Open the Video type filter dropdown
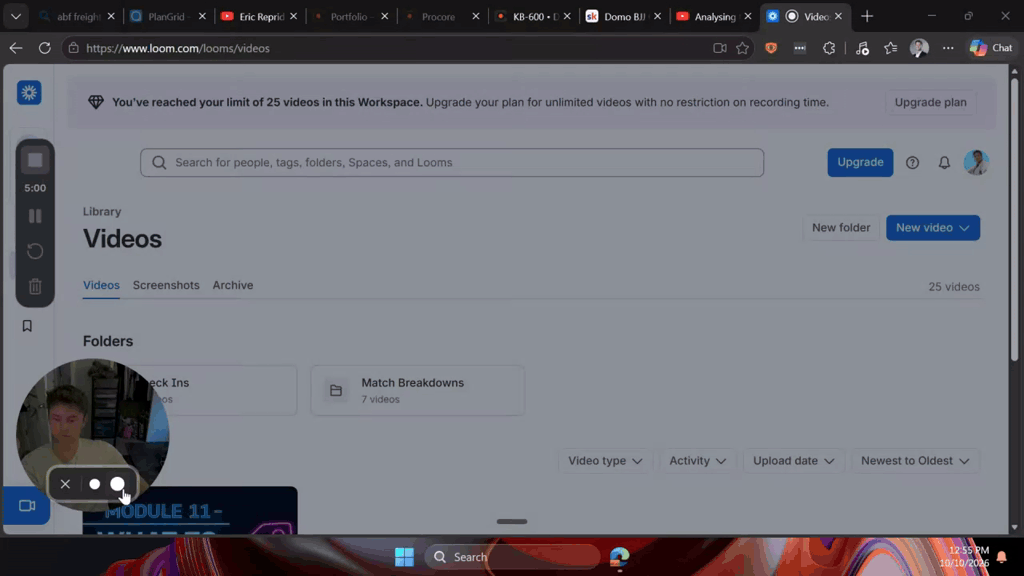Screen dimensions: 1024x576 coord(605,461)
